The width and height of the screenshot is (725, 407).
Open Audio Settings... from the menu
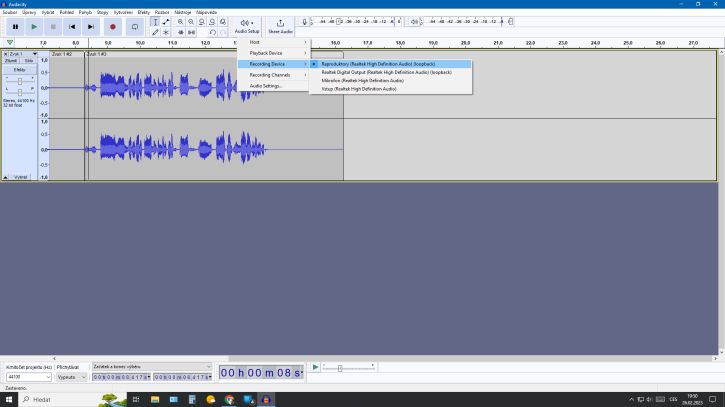pos(273,86)
